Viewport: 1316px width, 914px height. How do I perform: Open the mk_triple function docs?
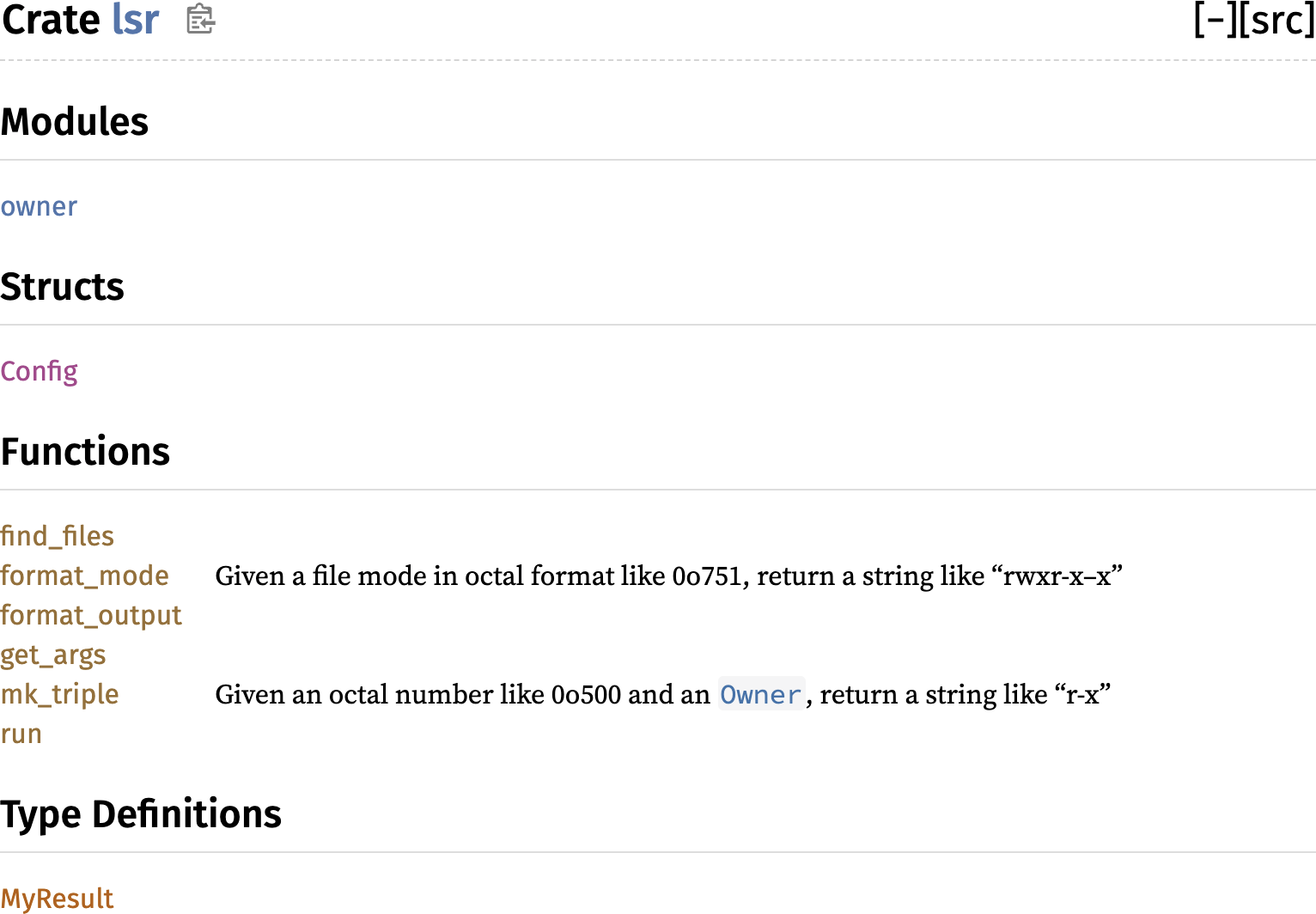click(59, 694)
